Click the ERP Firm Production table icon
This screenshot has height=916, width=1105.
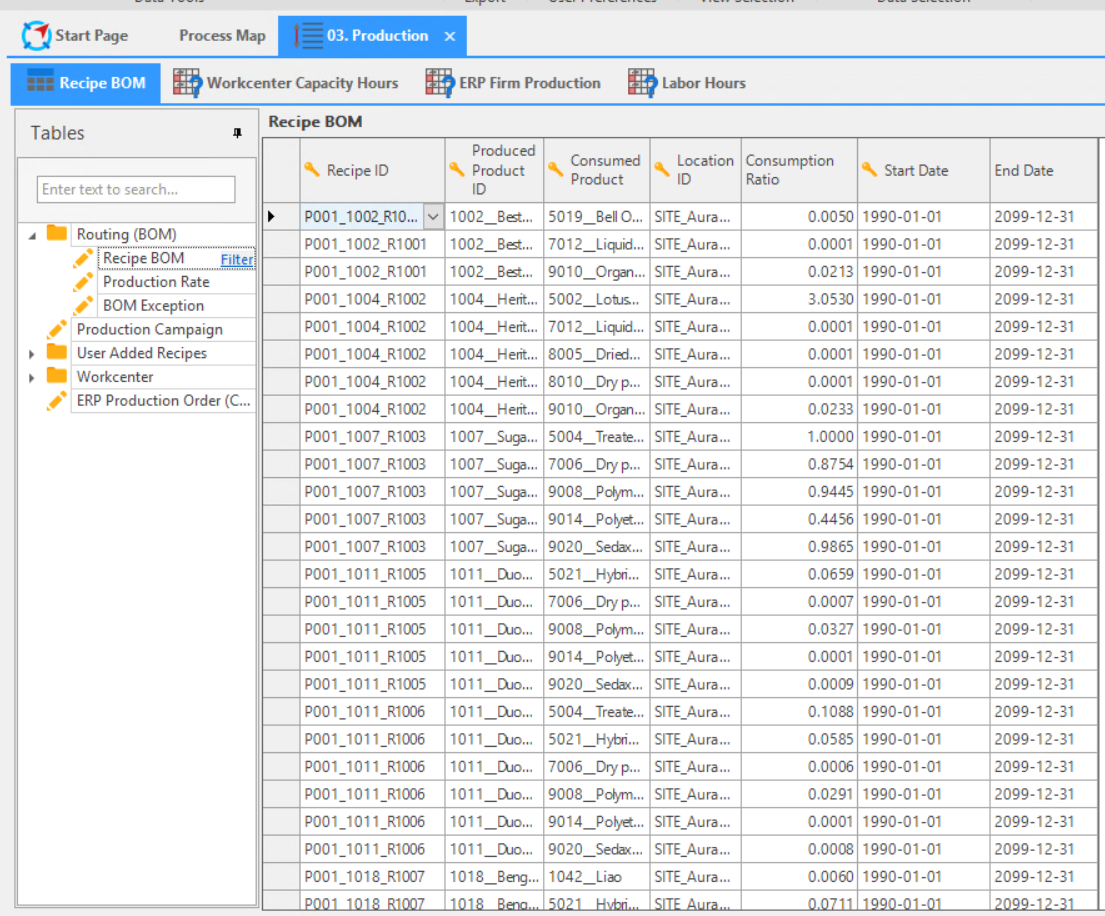pyautogui.click(x=440, y=82)
